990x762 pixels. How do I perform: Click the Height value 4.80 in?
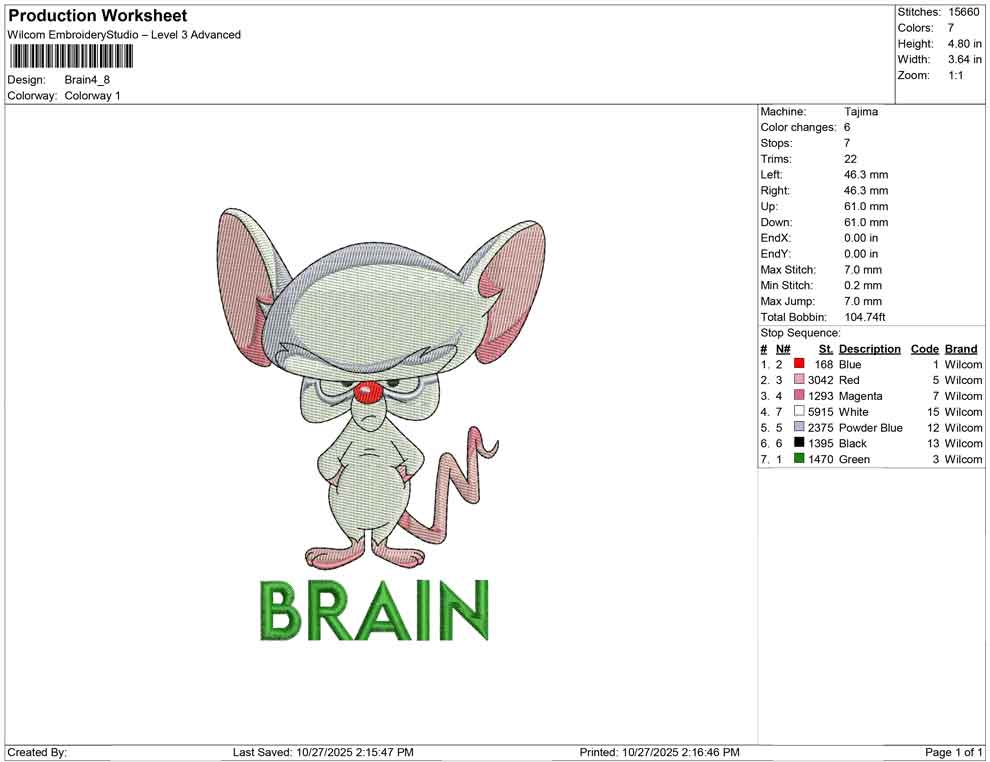[x=965, y=44]
